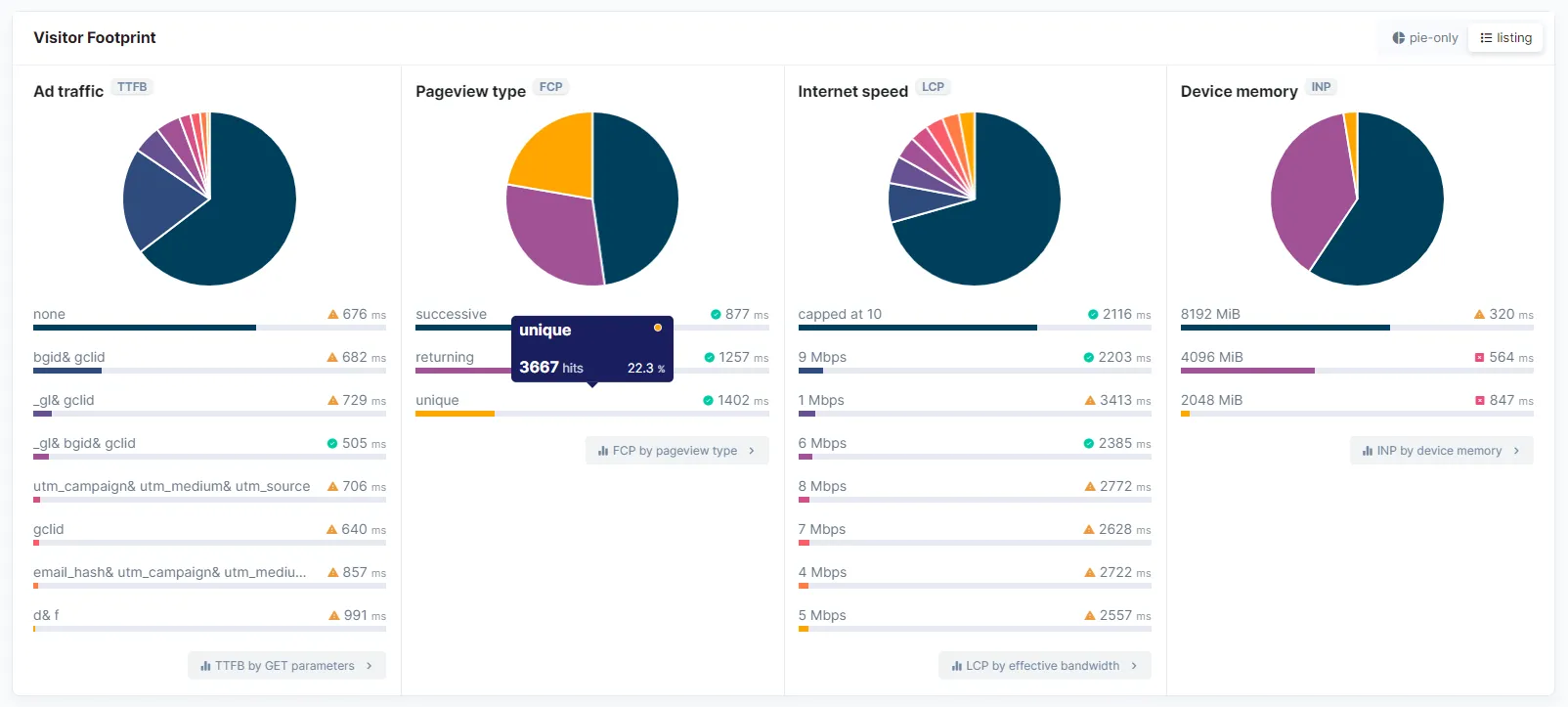Click bar chart icon in LCP by effective bandwidth
This screenshot has width=1568, height=707.
(x=956, y=666)
